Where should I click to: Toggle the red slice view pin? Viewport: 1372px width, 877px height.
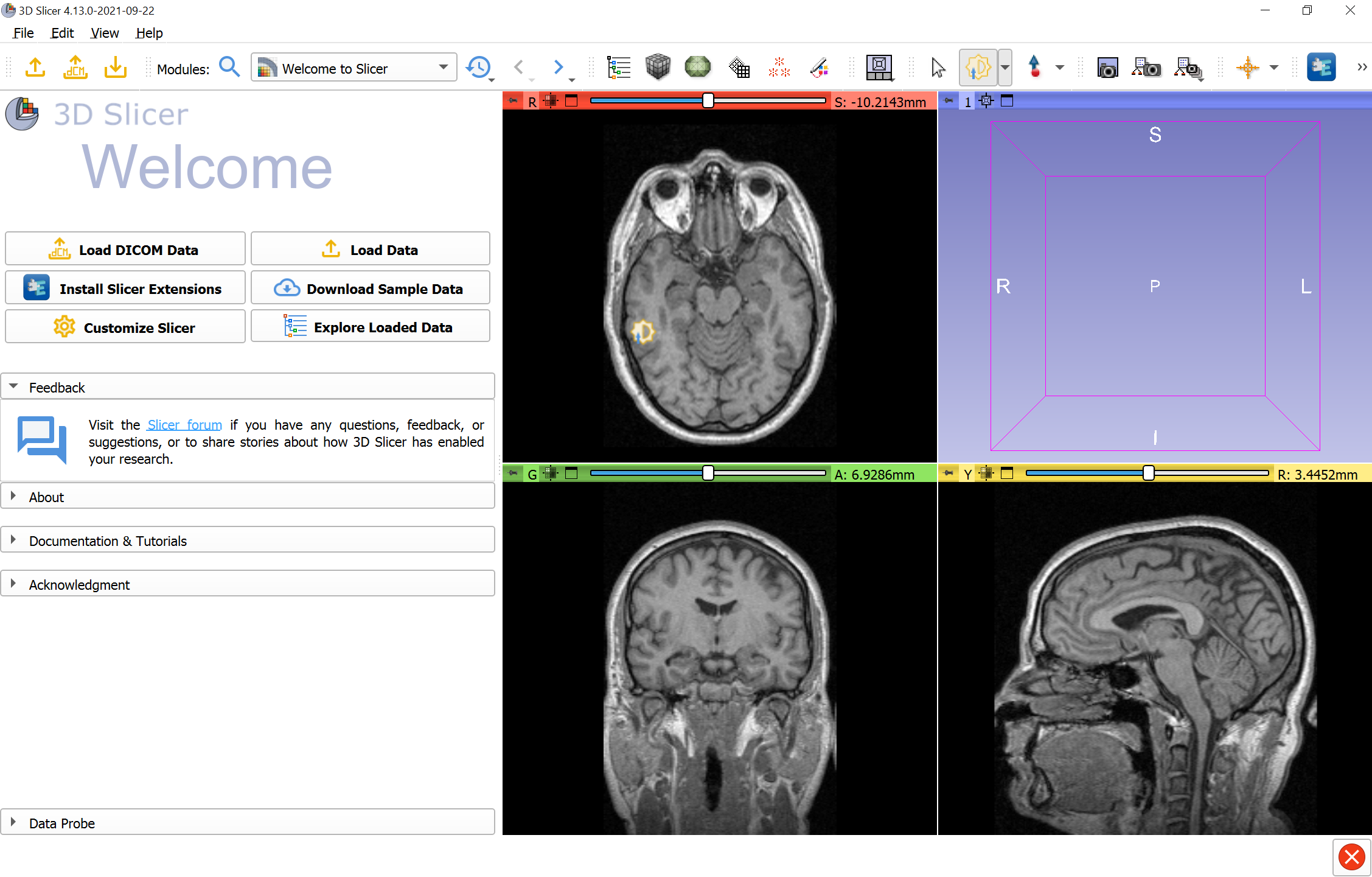click(514, 101)
